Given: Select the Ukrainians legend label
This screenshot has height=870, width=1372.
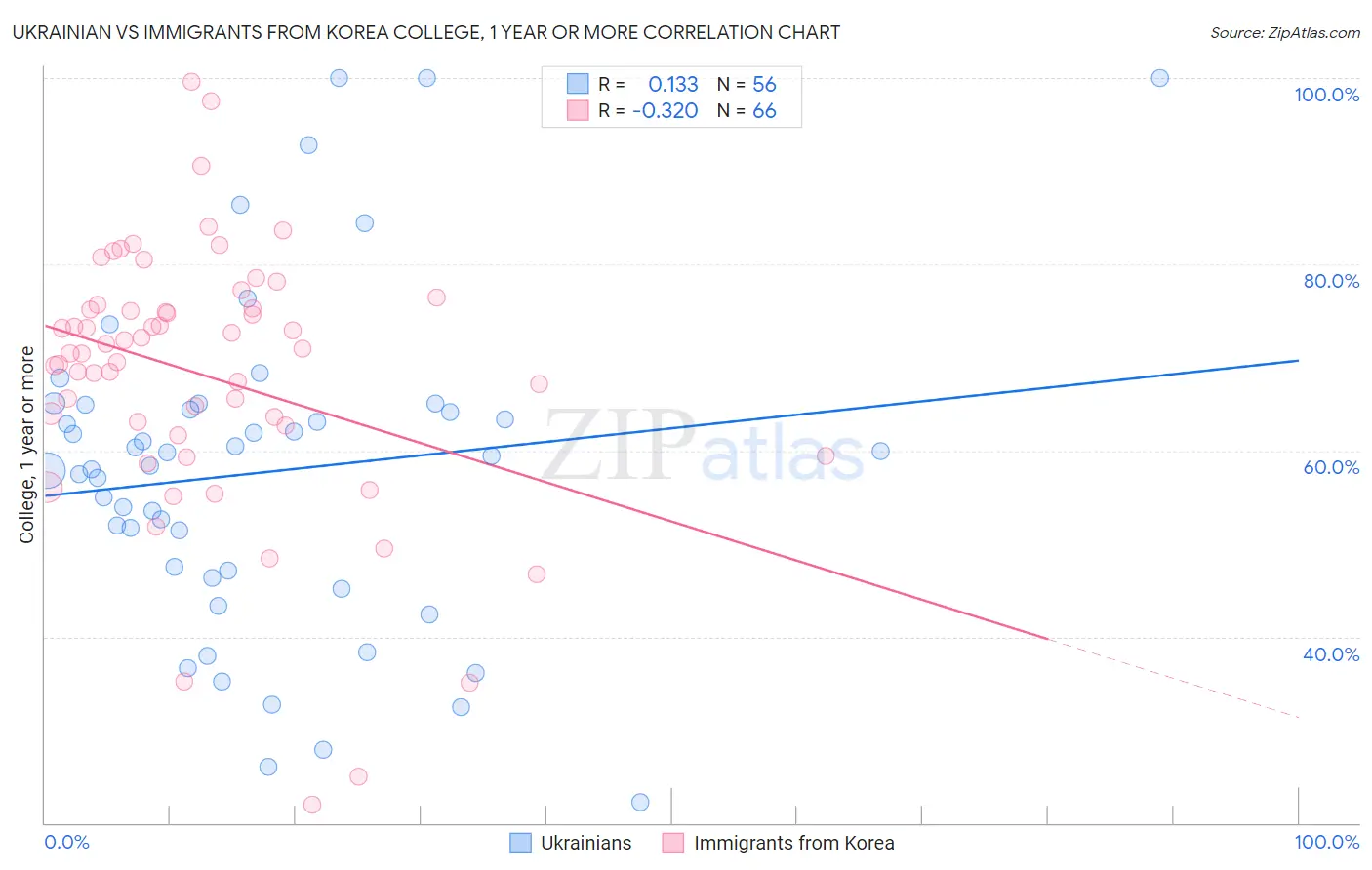Looking at the screenshot, I should click(x=586, y=843).
